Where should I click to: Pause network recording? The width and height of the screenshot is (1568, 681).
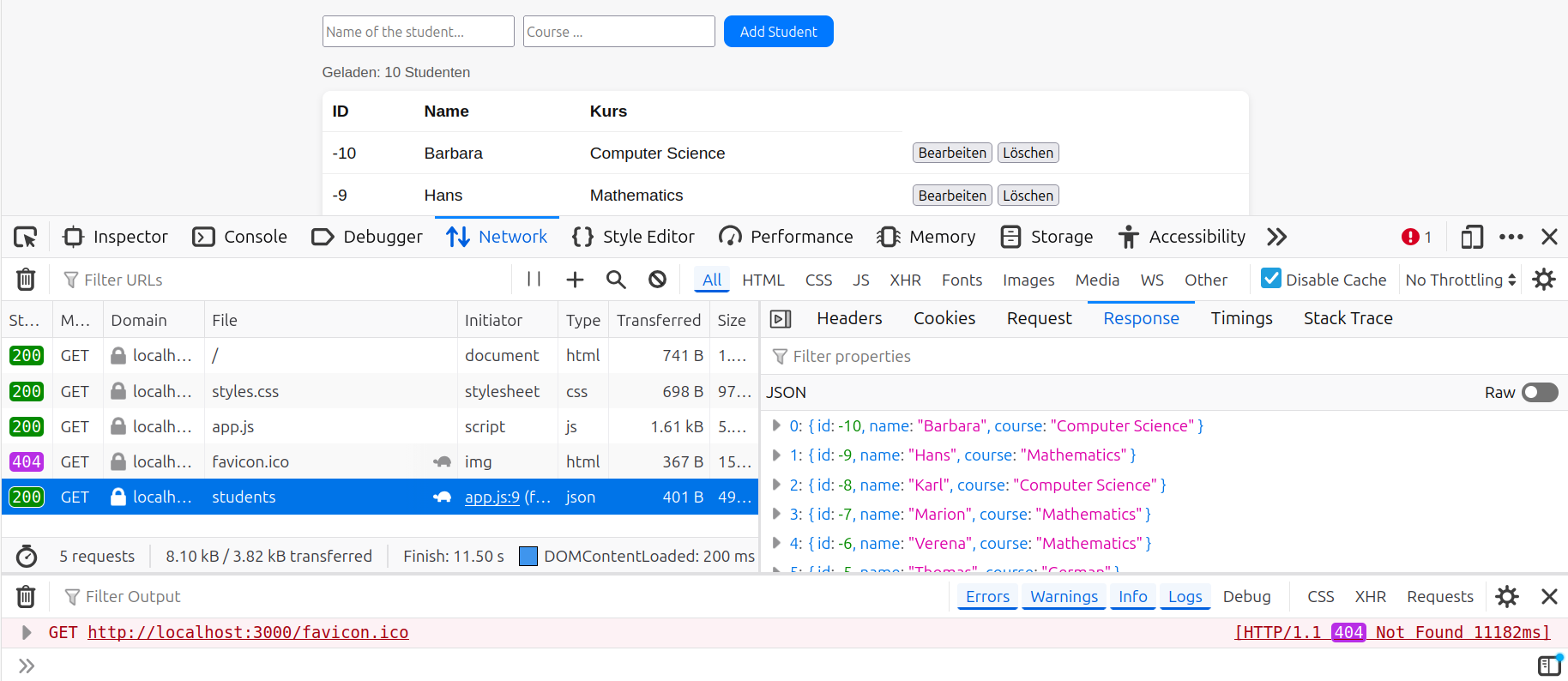(x=534, y=280)
